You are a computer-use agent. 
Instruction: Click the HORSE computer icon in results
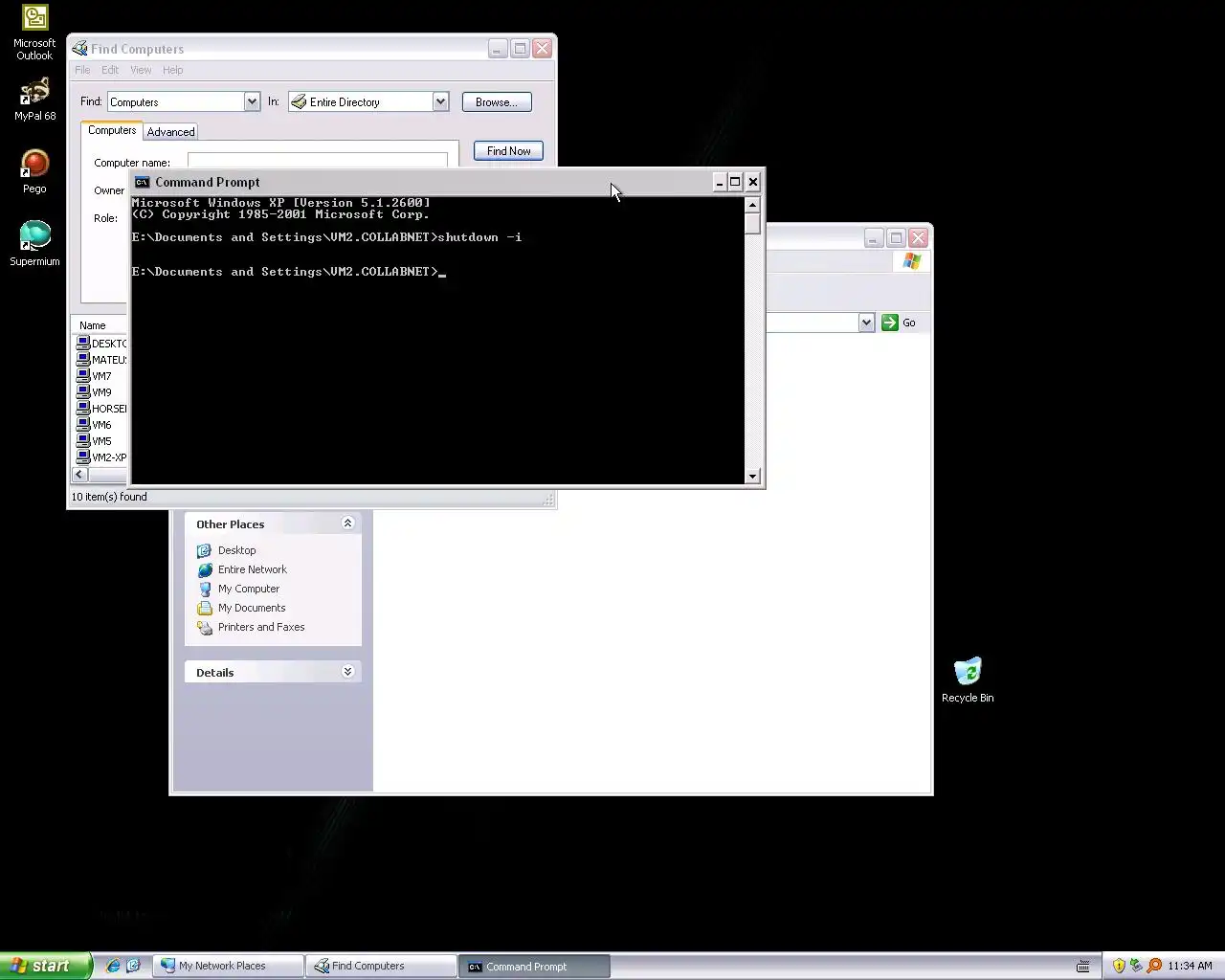point(83,408)
